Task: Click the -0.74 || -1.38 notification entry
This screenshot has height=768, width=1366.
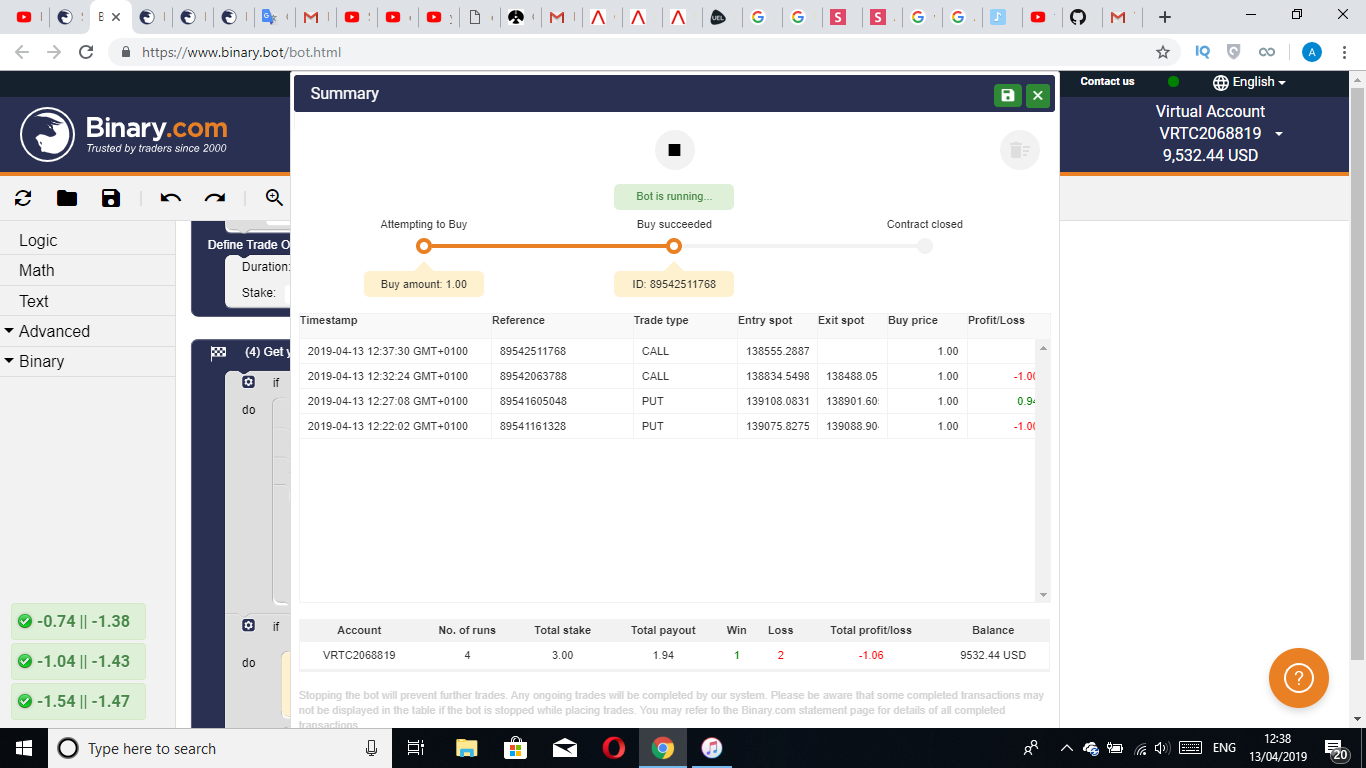Action: (x=79, y=621)
